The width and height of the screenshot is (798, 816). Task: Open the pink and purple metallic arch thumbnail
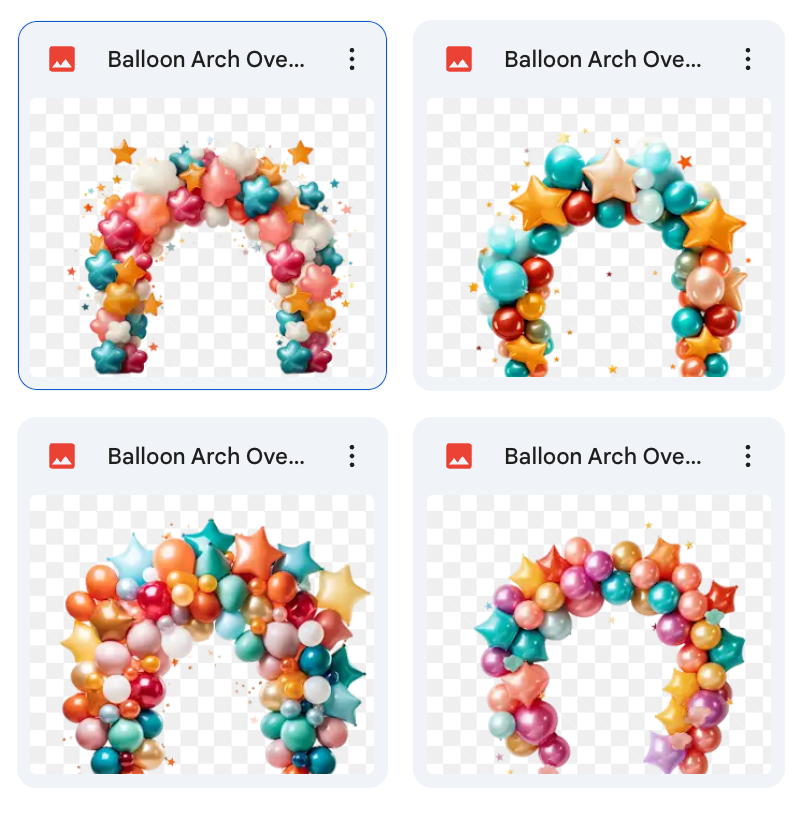click(599, 634)
